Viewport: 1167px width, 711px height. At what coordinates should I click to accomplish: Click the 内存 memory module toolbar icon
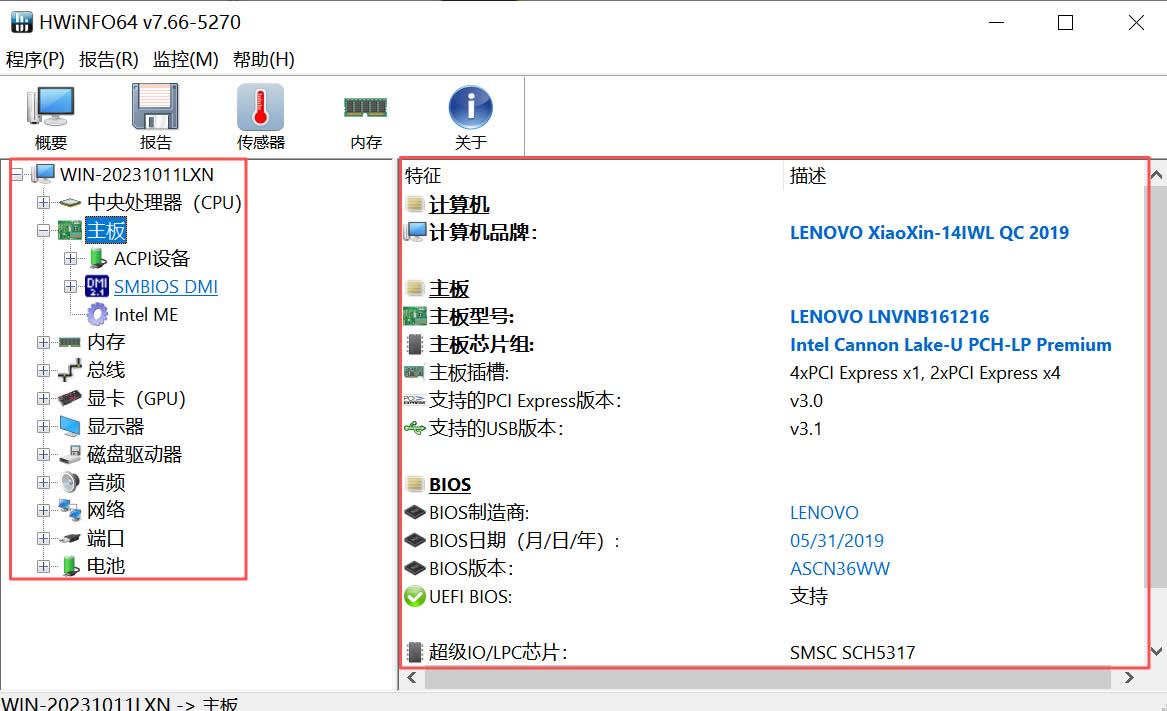[366, 116]
